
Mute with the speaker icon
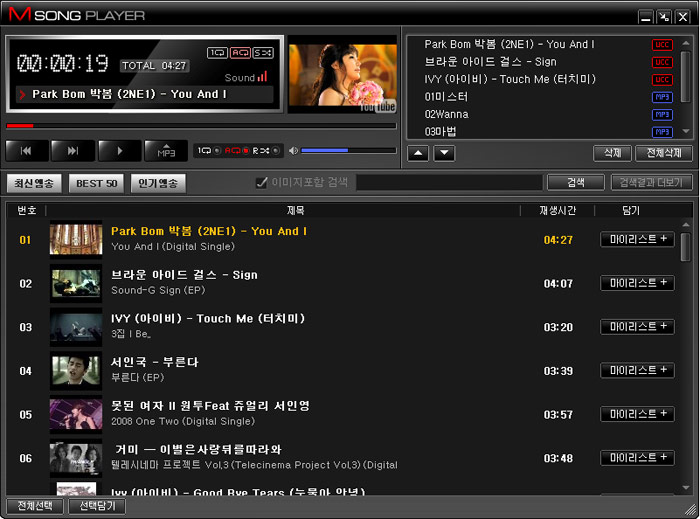point(293,151)
